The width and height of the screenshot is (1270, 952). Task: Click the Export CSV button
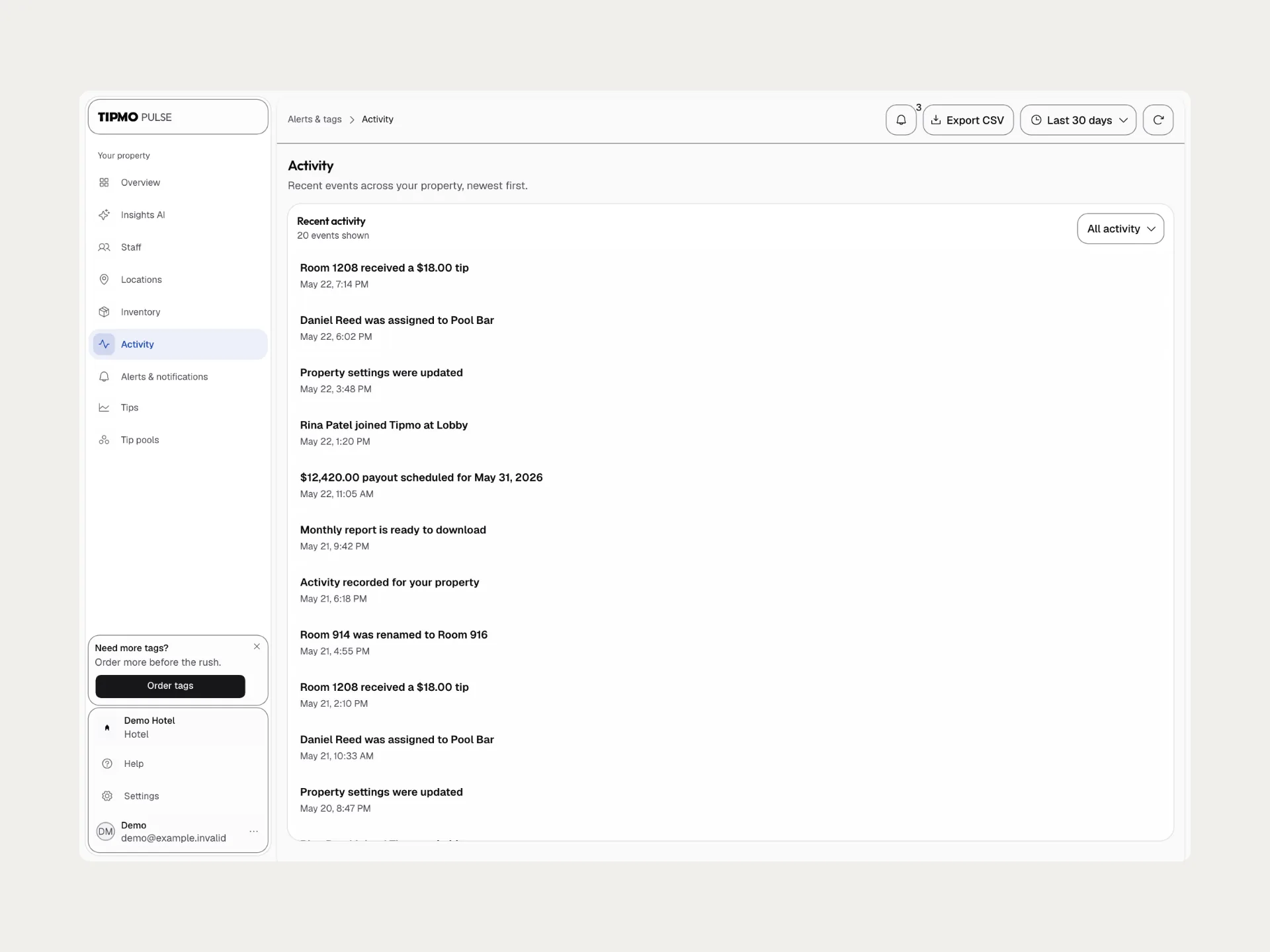968,120
